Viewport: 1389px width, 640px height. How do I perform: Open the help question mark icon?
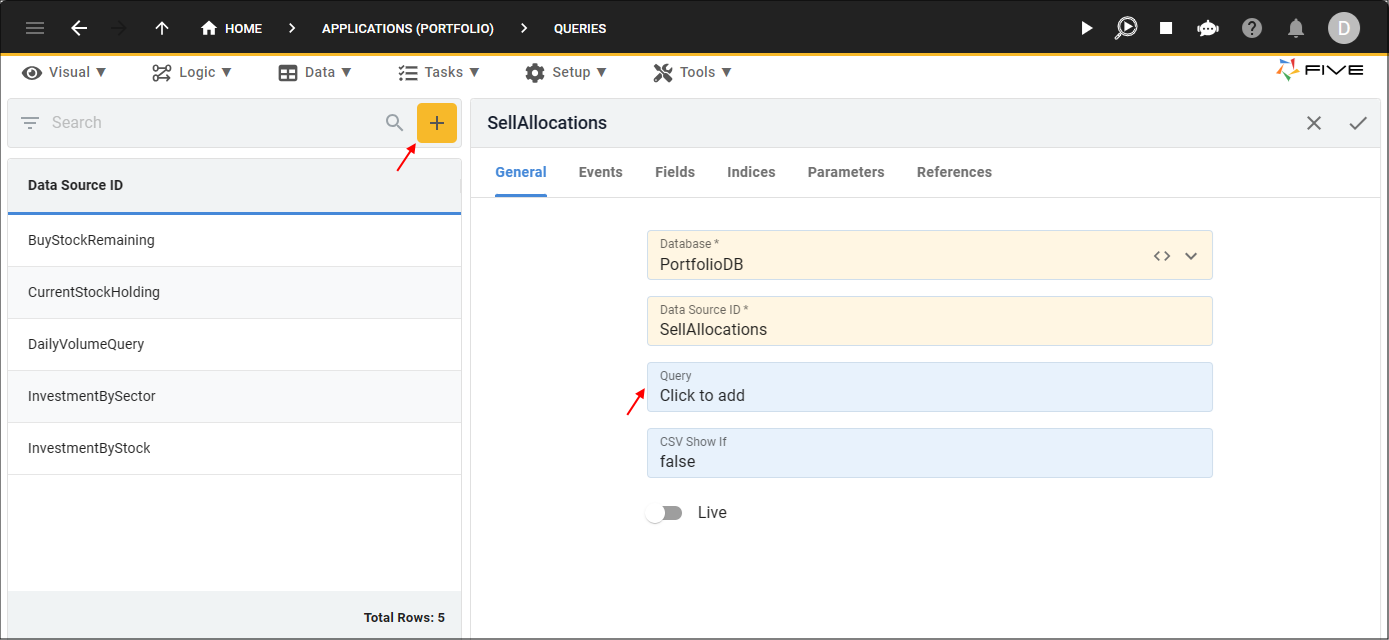[x=1252, y=28]
